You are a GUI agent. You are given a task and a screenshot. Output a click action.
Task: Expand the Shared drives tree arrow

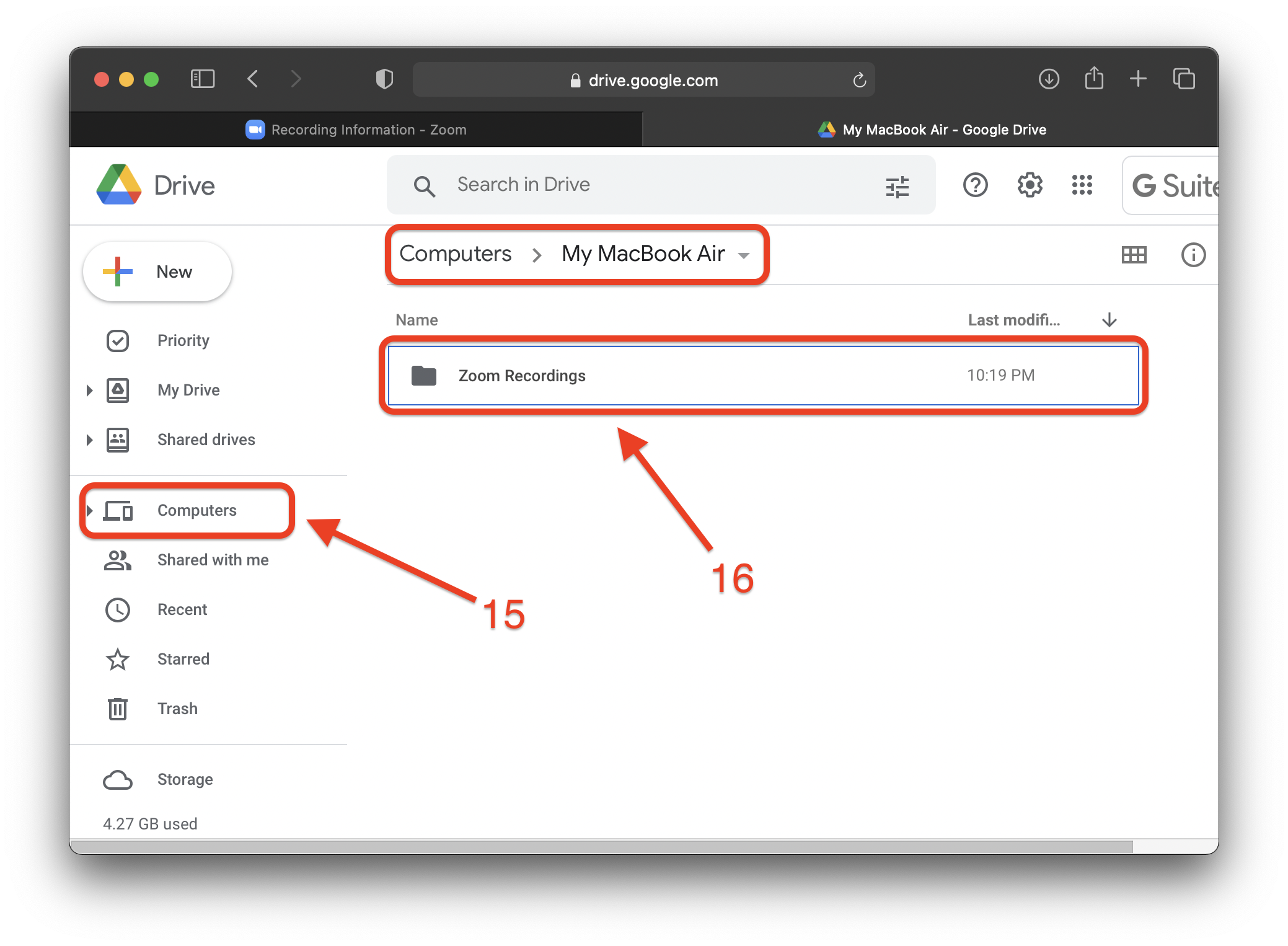(x=89, y=440)
